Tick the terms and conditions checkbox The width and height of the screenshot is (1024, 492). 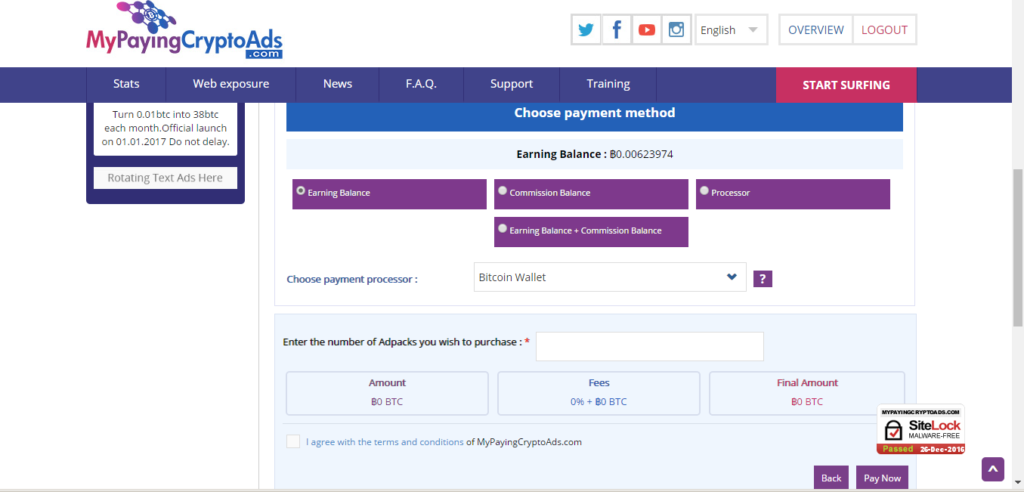pos(293,442)
